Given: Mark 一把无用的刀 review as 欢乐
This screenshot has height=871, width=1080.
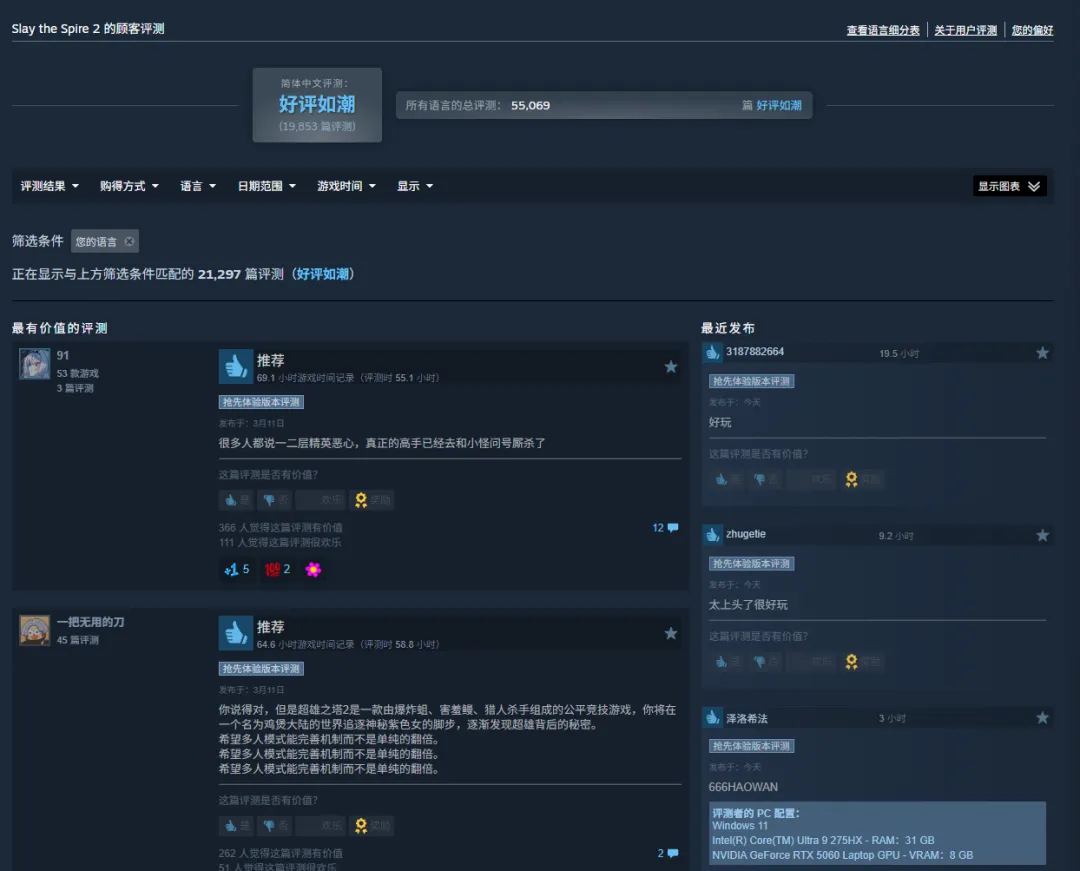Looking at the screenshot, I should tap(321, 826).
